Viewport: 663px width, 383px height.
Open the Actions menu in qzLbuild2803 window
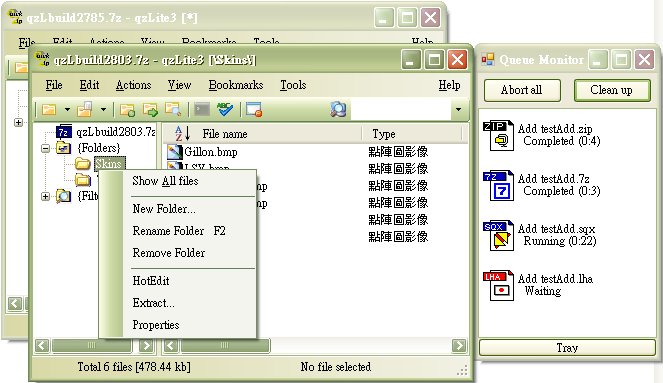tap(134, 85)
